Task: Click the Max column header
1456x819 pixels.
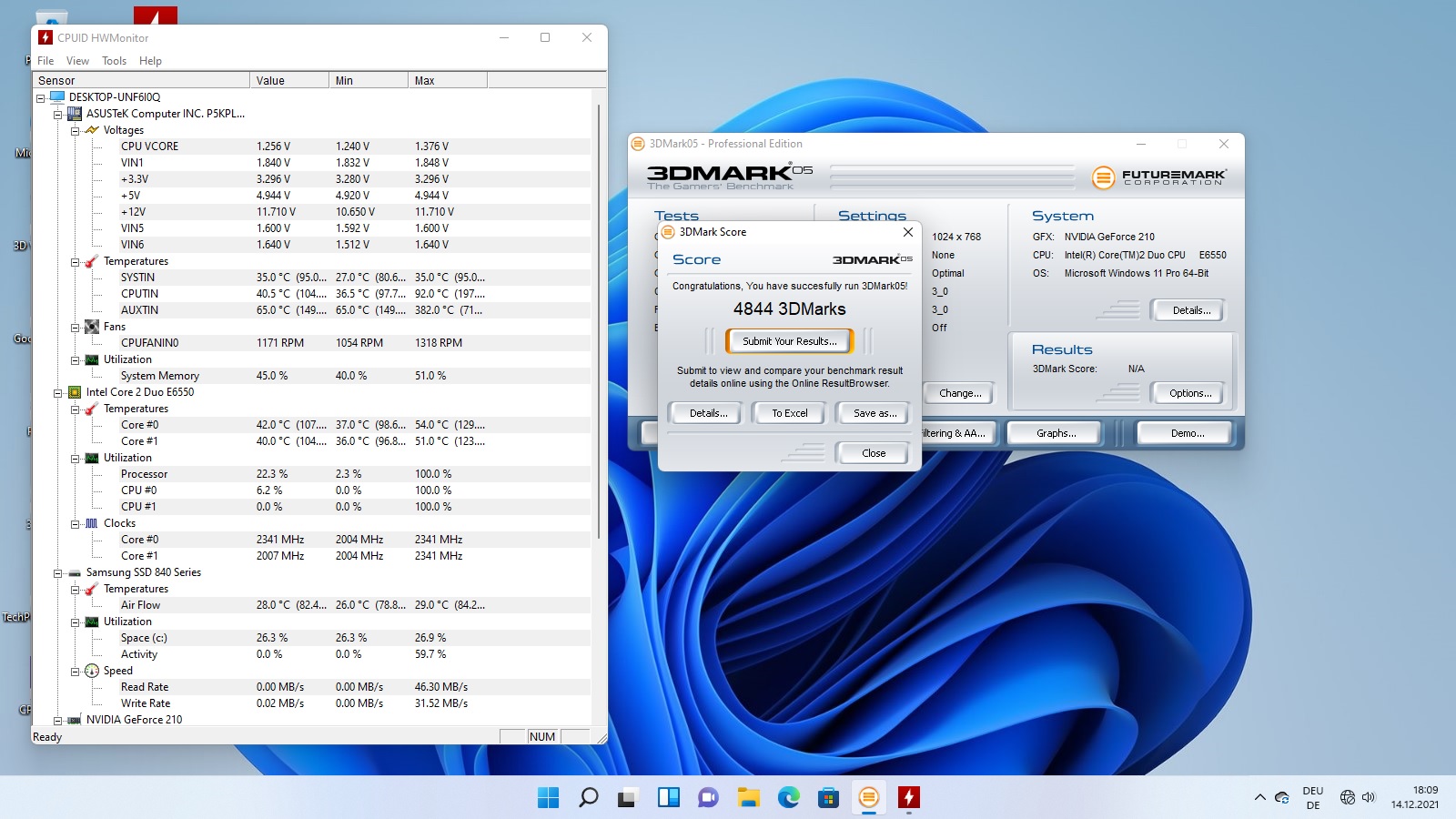Action: pyautogui.click(x=448, y=80)
